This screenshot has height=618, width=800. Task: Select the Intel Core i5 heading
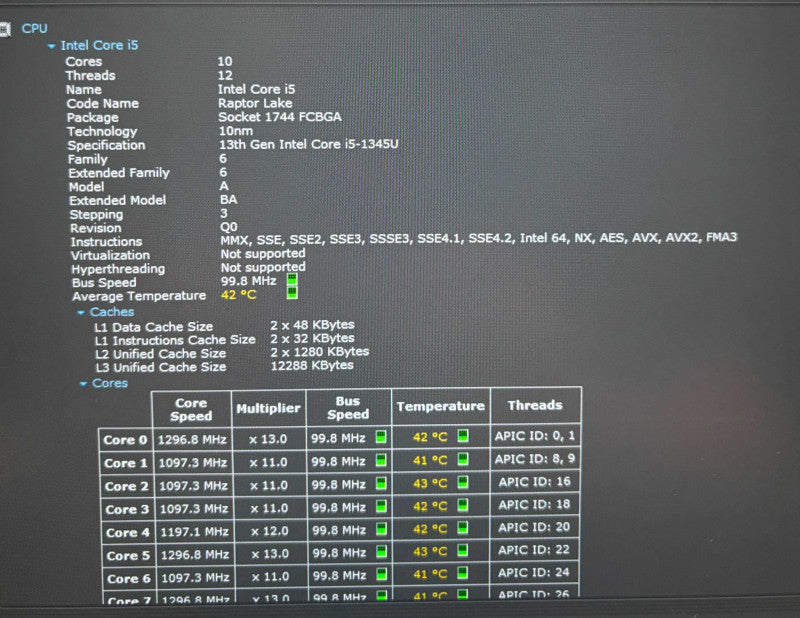tap(99, 45)
